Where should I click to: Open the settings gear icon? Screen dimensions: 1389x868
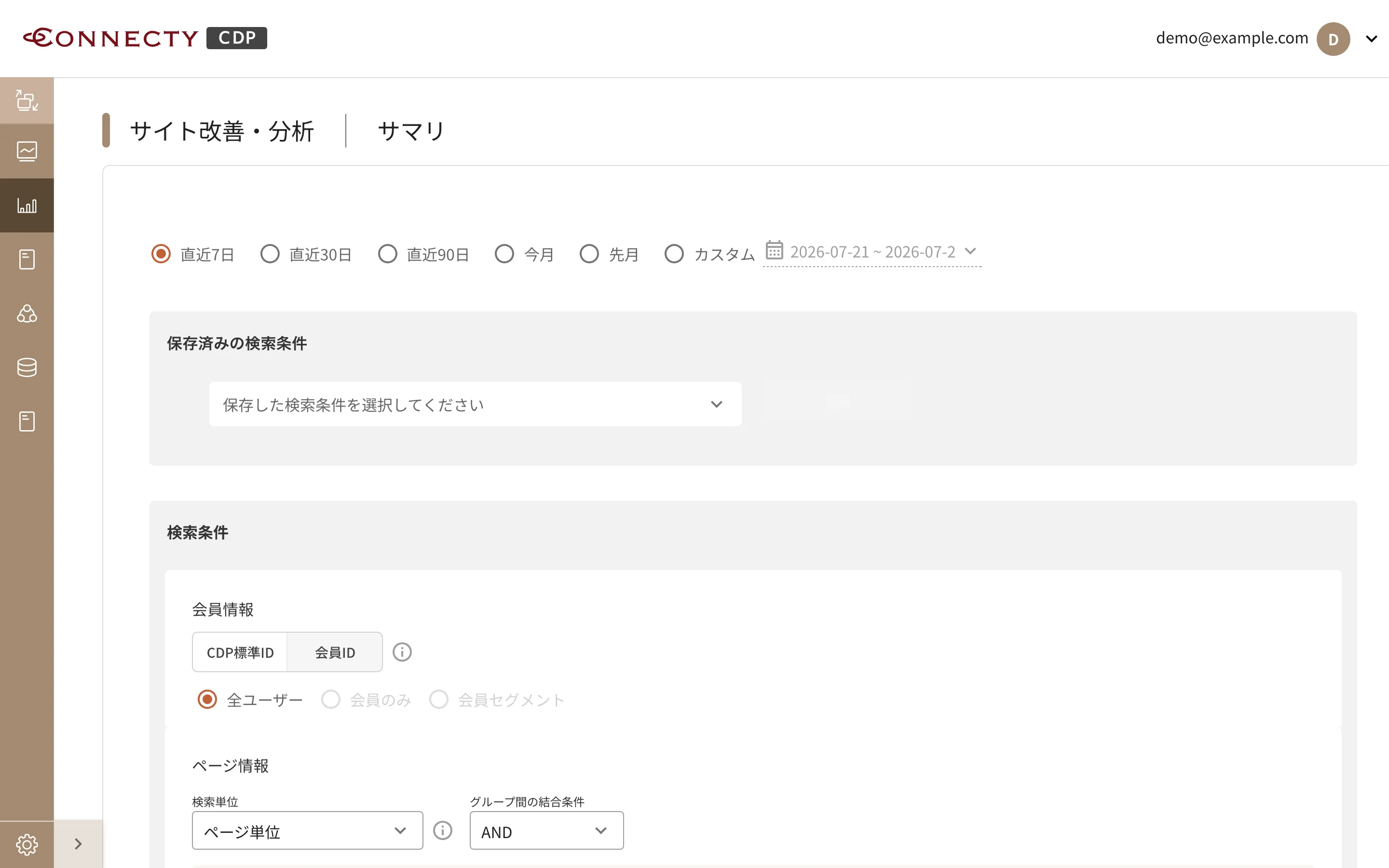coord(27,844)
